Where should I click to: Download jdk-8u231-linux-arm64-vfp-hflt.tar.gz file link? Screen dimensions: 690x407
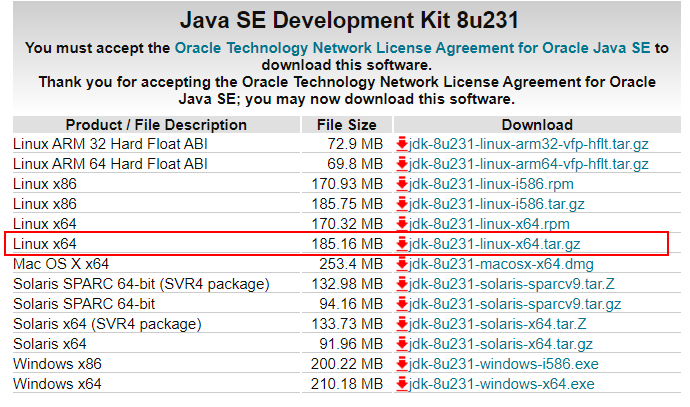pos(529,164)
